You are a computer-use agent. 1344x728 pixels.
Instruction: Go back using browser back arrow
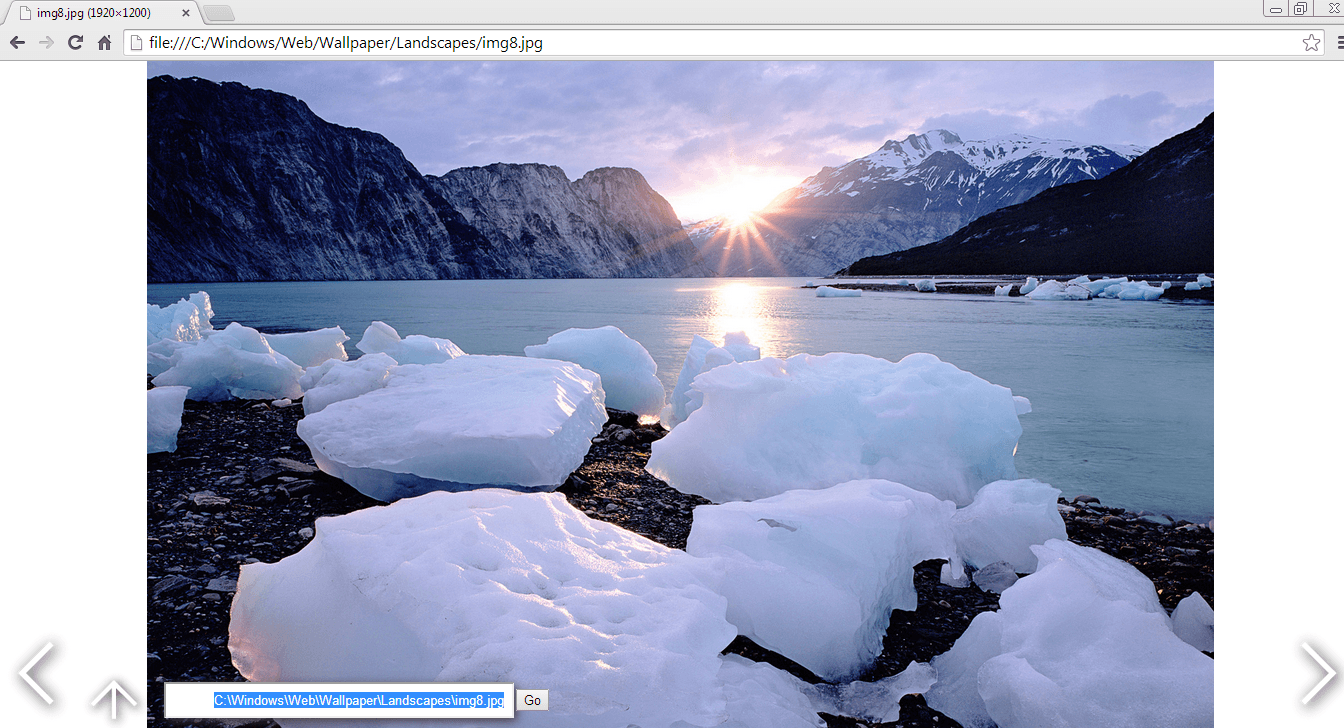click(x=17, y=43)
